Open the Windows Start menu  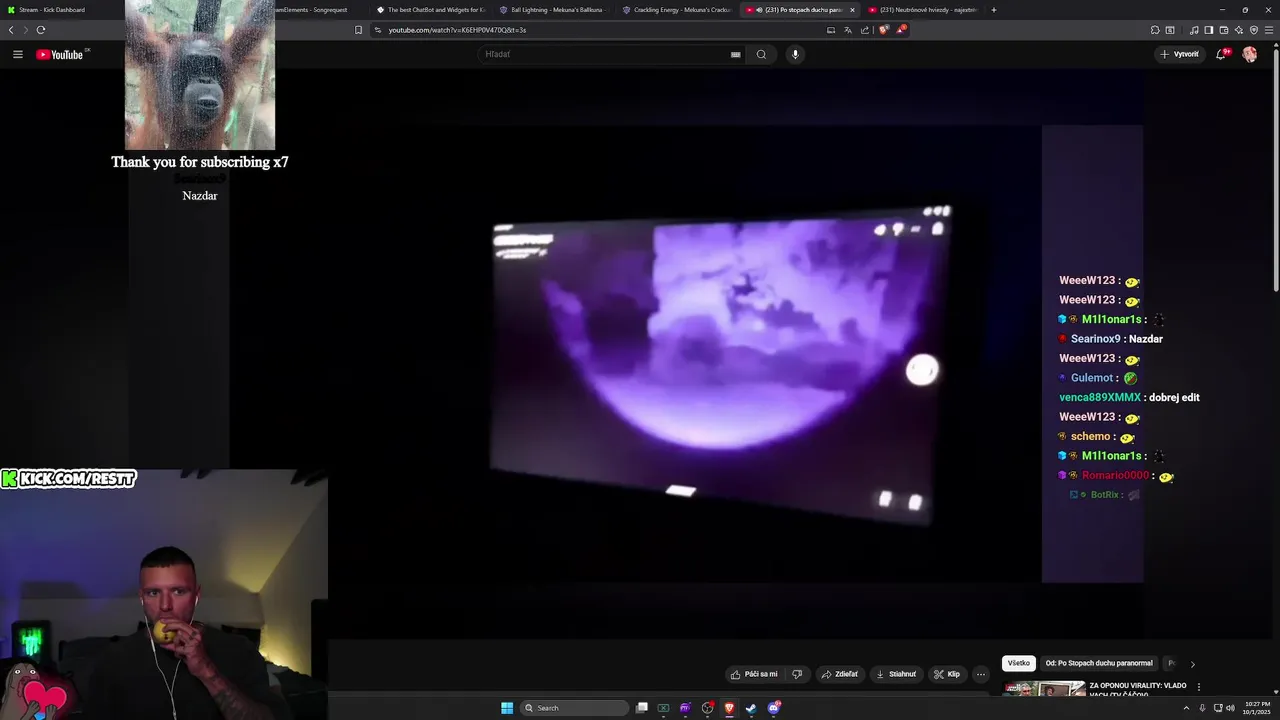tap(507, 708)
